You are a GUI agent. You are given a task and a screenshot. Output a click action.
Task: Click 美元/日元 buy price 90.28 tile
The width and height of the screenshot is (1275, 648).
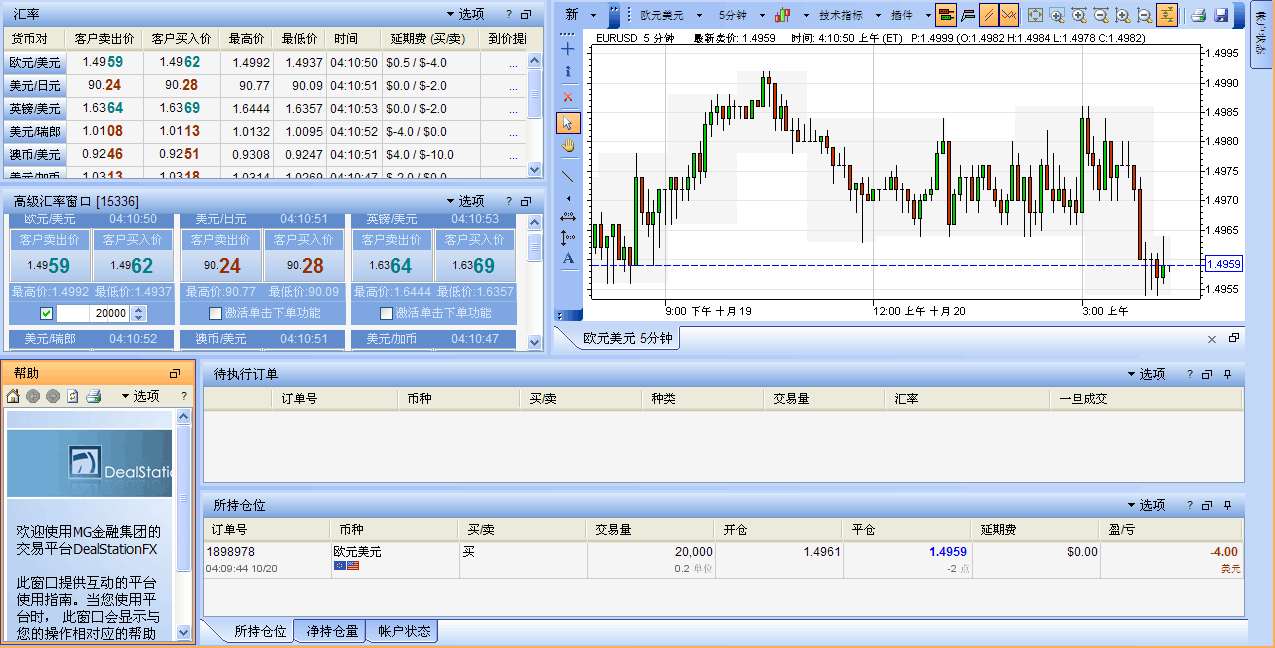[304, 256]
